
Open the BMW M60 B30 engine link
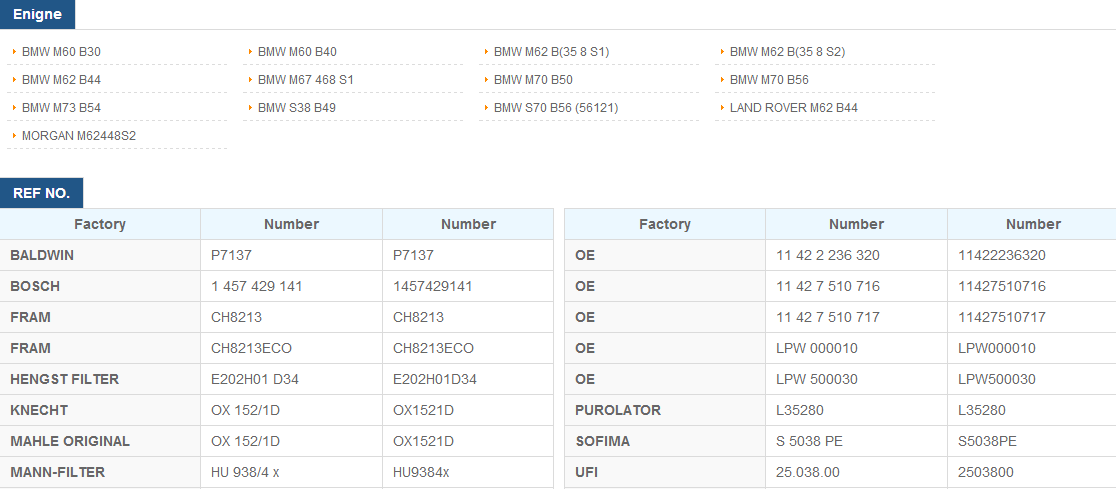(61, 52)
